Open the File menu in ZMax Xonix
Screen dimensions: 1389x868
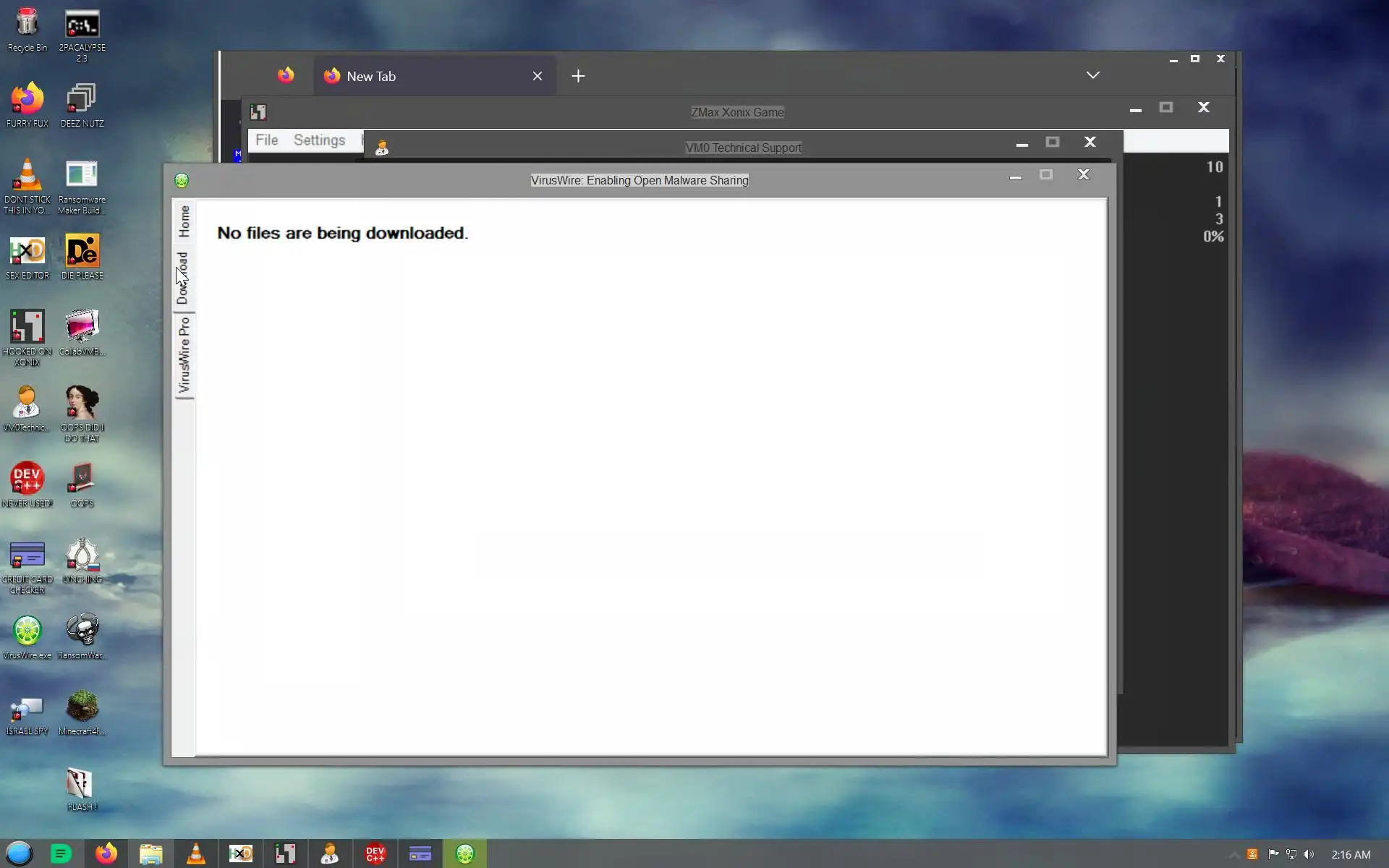pos(266,140)
